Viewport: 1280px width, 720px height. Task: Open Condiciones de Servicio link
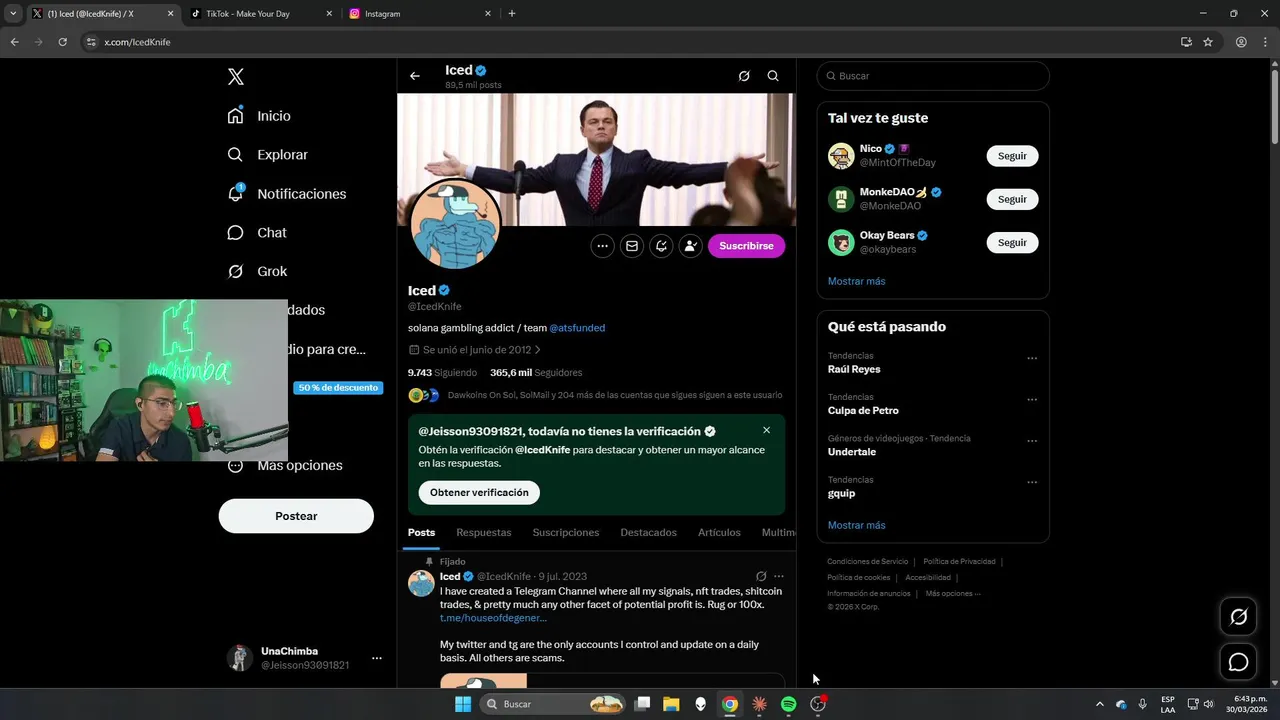tap(867, 562)
